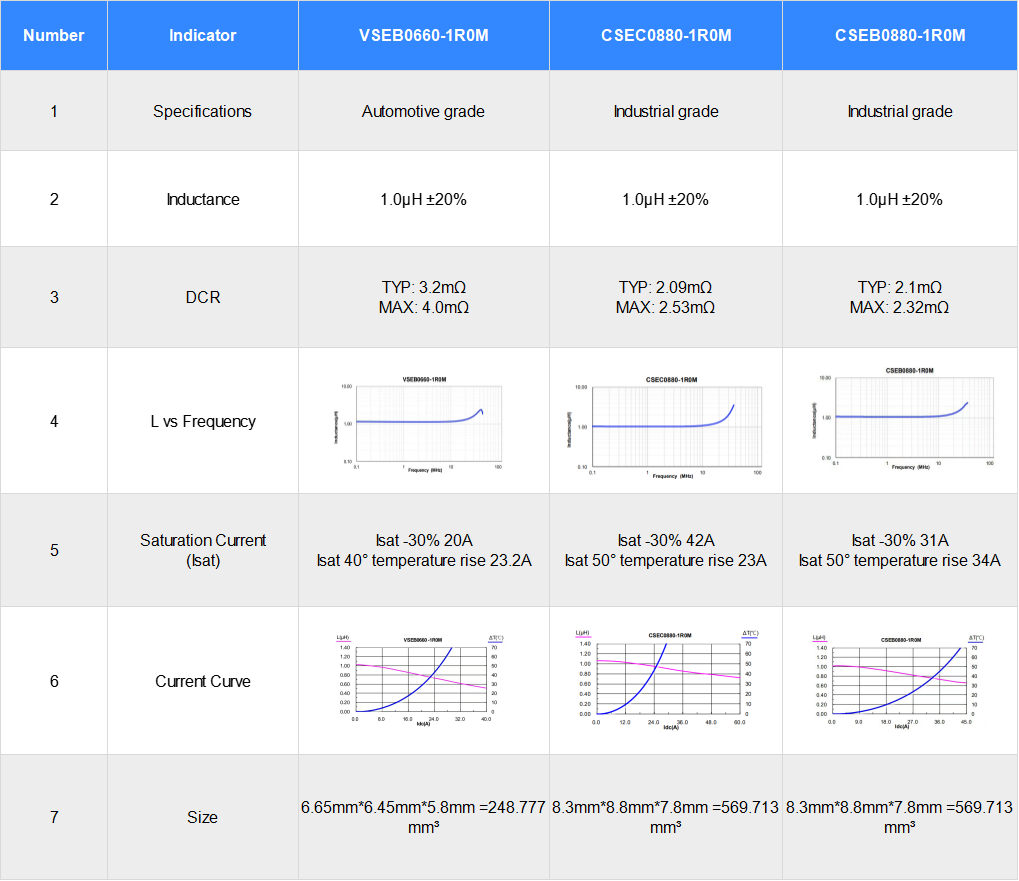1019x881 pixels.
Task: Click the TYP 3.2mΩ DCR value cell
Action: click(423, 296)
